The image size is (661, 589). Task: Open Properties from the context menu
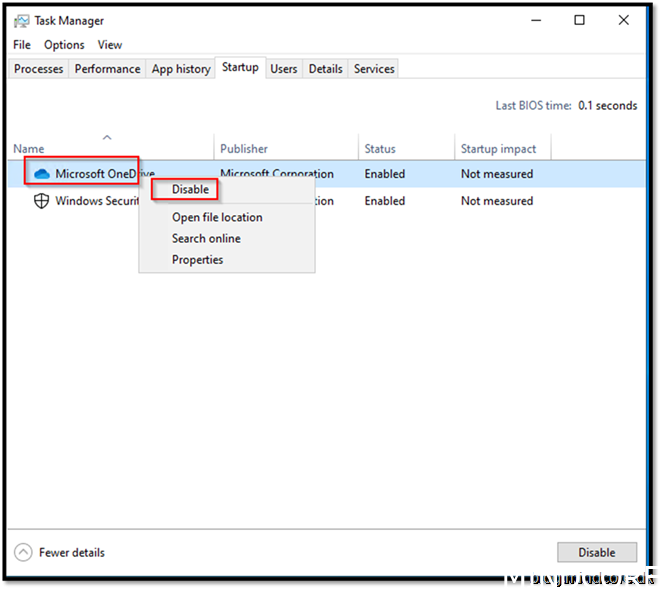197,260
